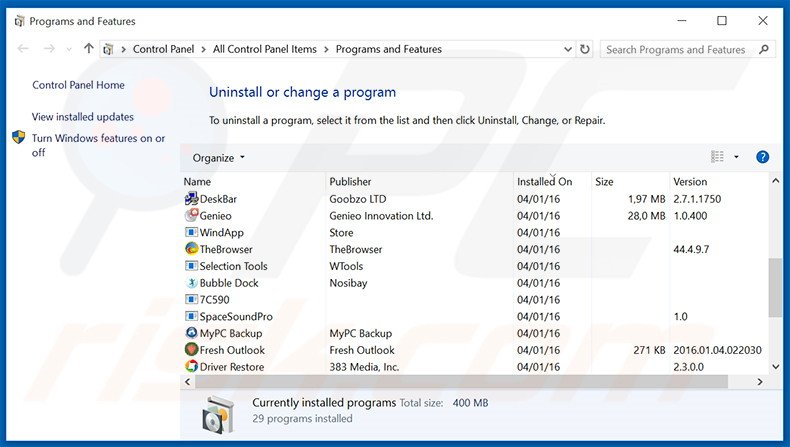
Task: Expand chevron after Control Panel breadcrumb
Action: click(x=204, y=49)
